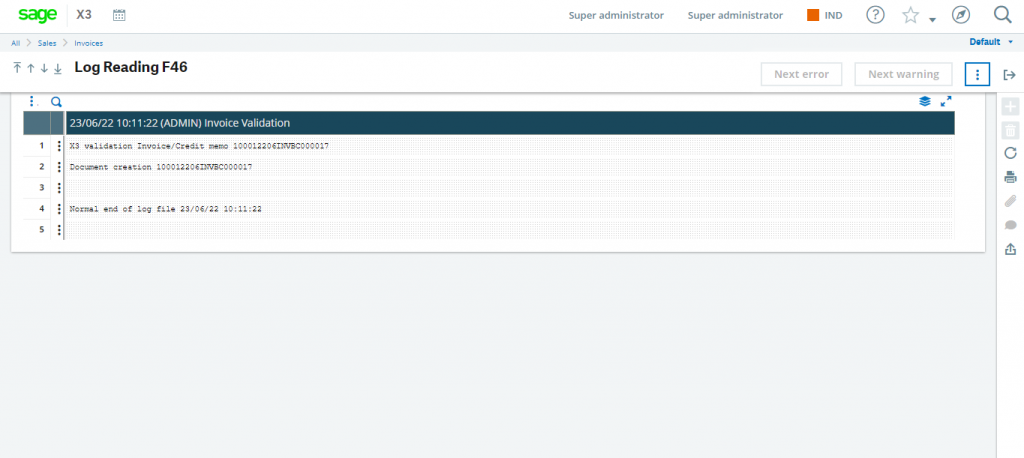
Task: Go to last record arrow
Action: (57, 68)
